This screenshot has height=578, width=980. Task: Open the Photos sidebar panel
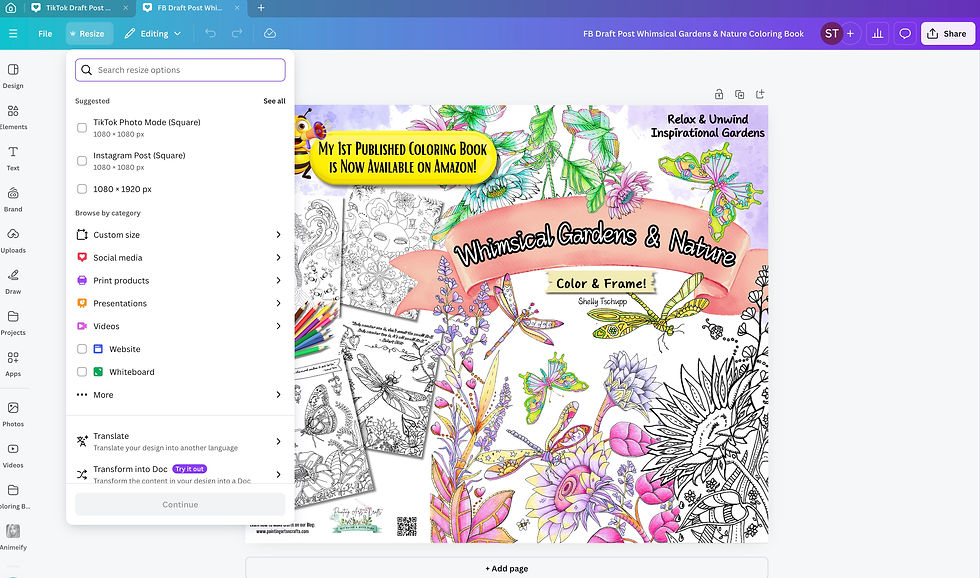[12, 414]
